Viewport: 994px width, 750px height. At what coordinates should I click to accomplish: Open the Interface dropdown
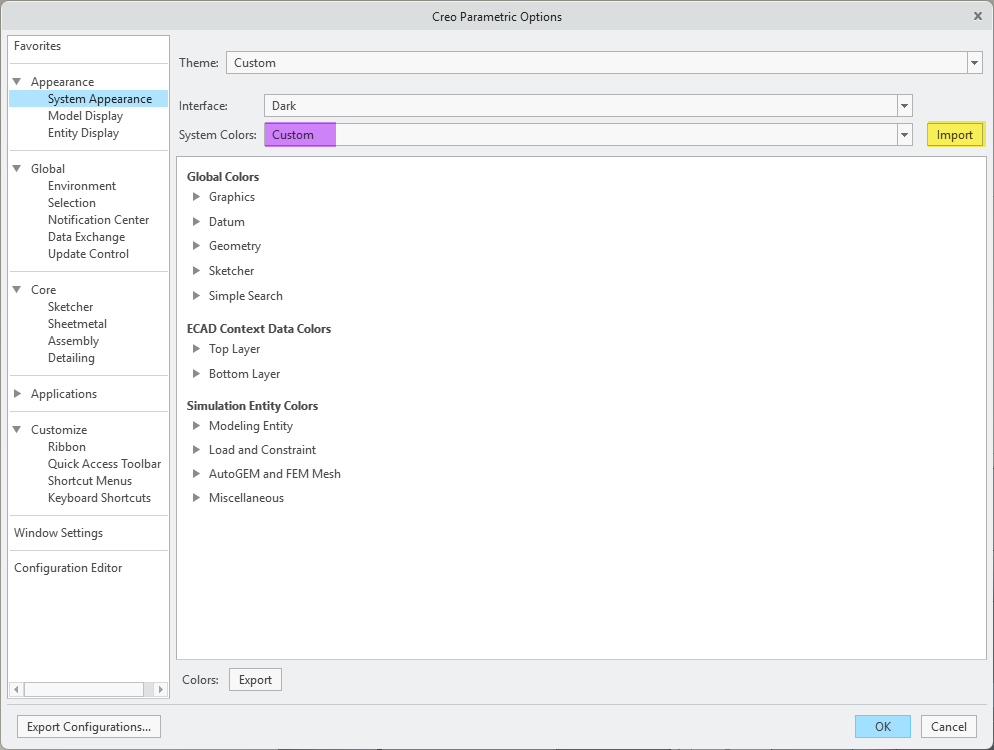[903, 106]
